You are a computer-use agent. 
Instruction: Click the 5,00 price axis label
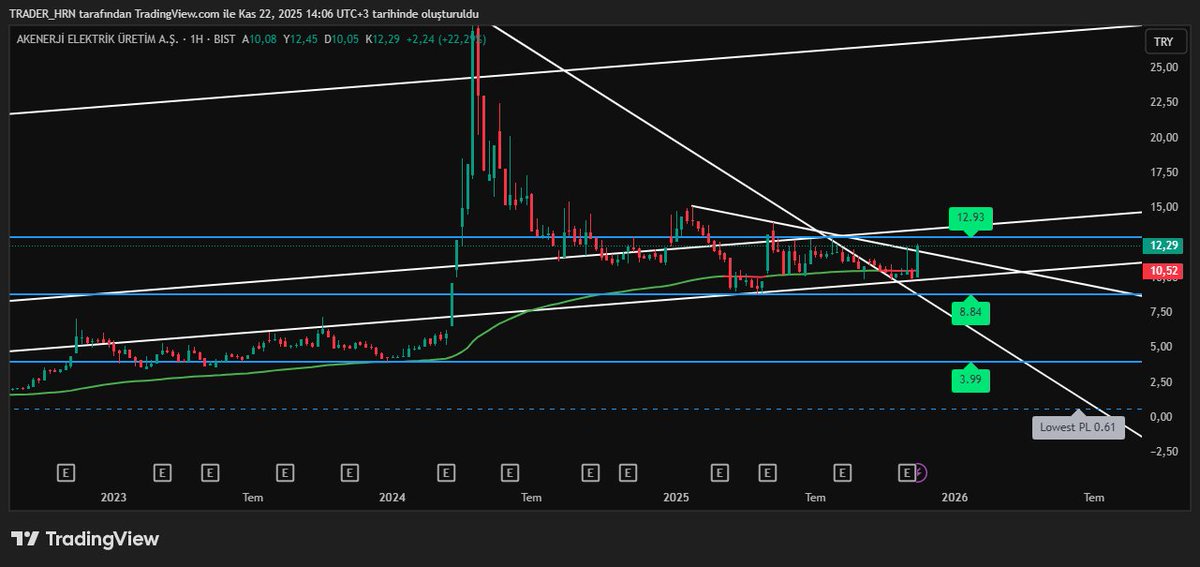pyautogui.click(x=1163, y=347)
